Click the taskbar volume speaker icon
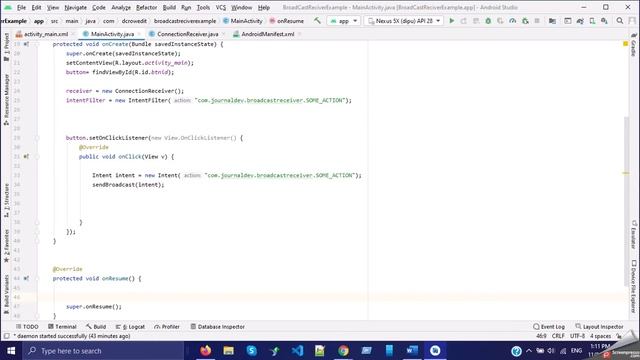 (x=551, y=351)
